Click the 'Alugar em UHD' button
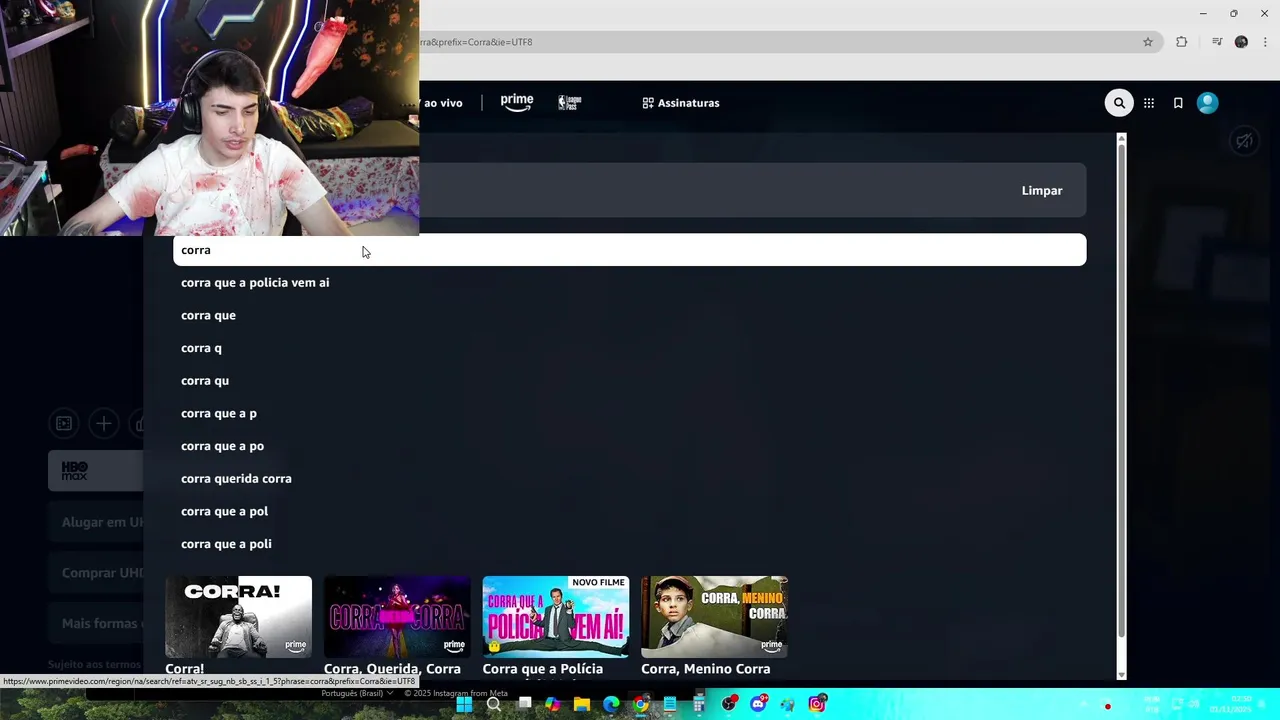 [x=96, y=522]
